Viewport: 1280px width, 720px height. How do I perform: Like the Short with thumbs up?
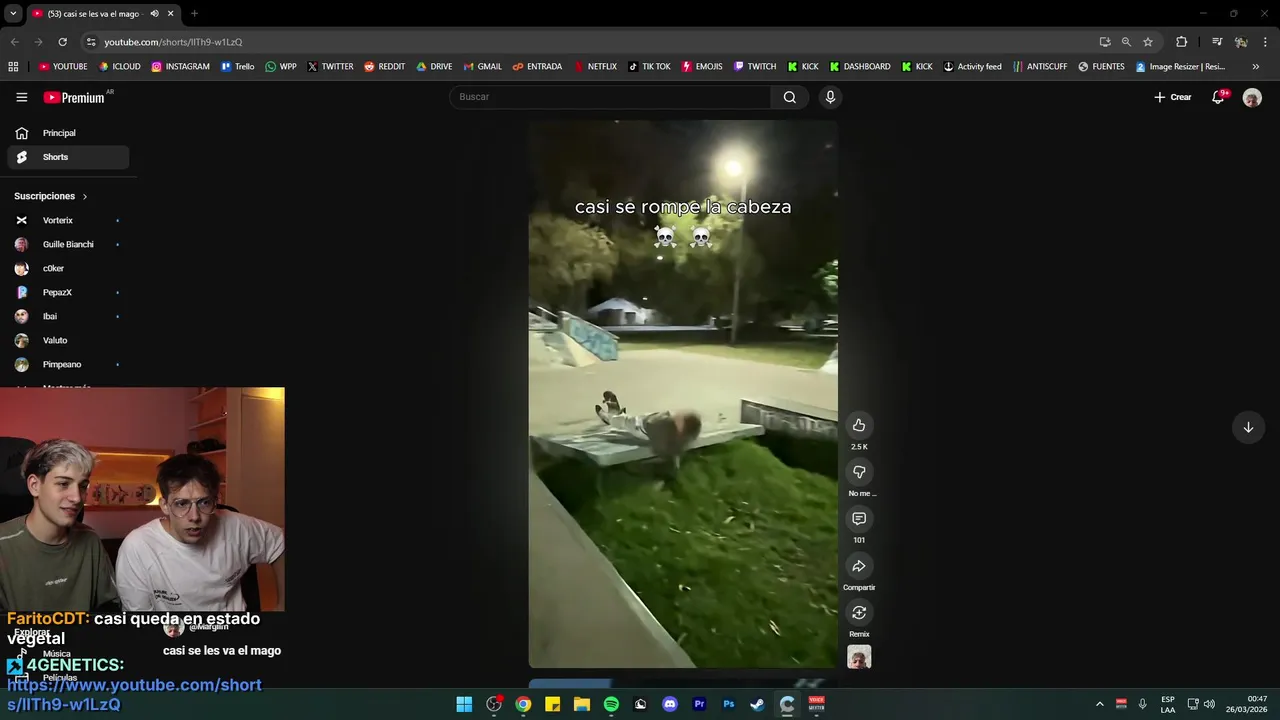coord(859,425)
